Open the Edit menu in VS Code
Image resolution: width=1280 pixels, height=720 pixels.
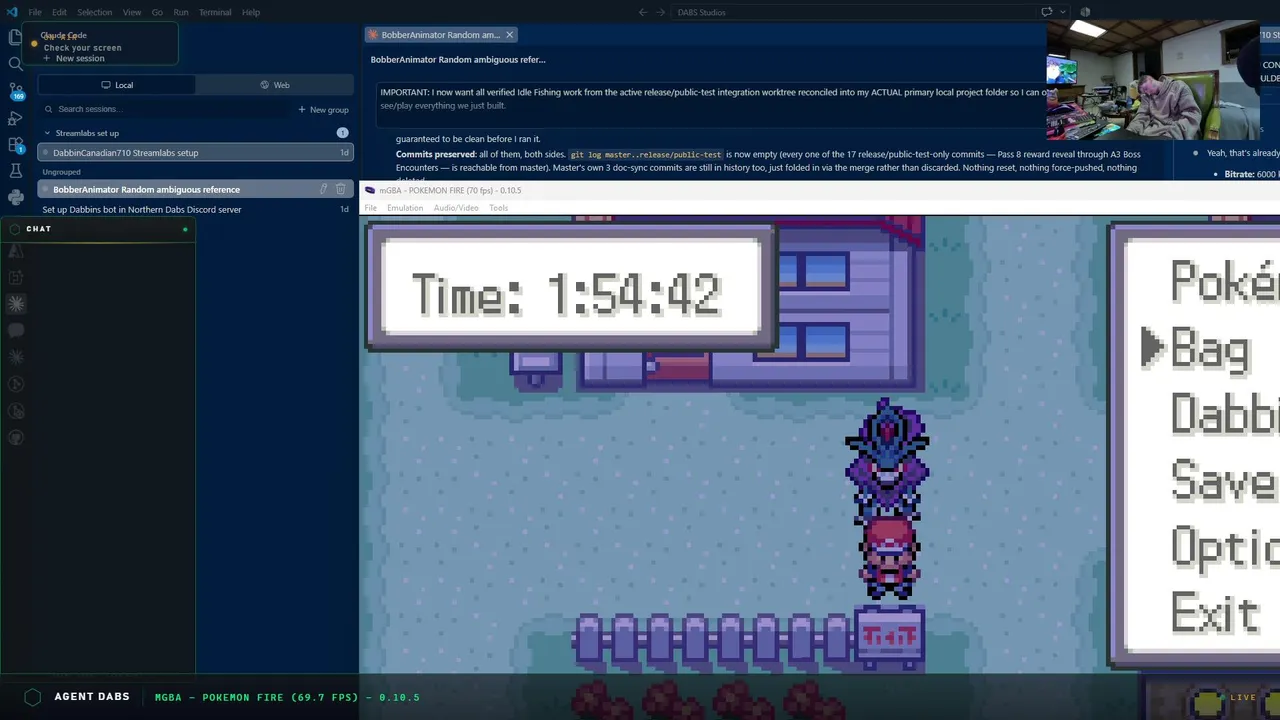(60, 12)
